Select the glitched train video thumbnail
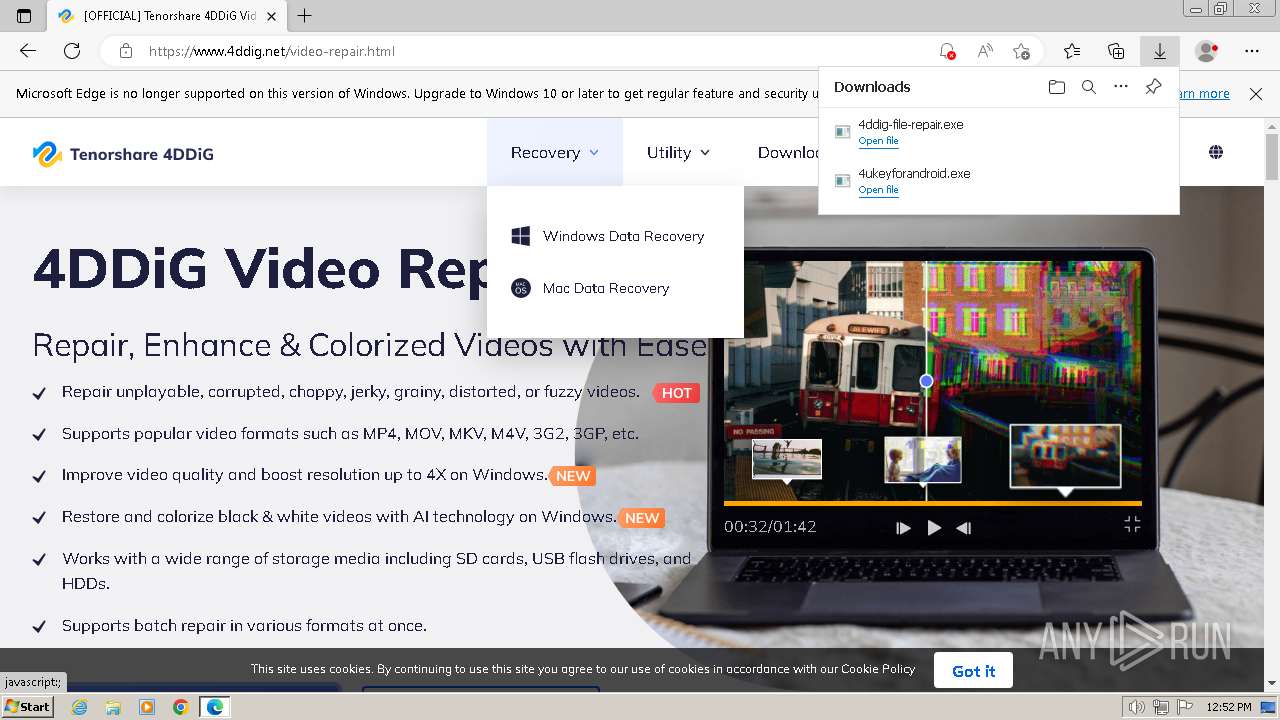The image size is (1280, 720). [x=1065, y=457]
